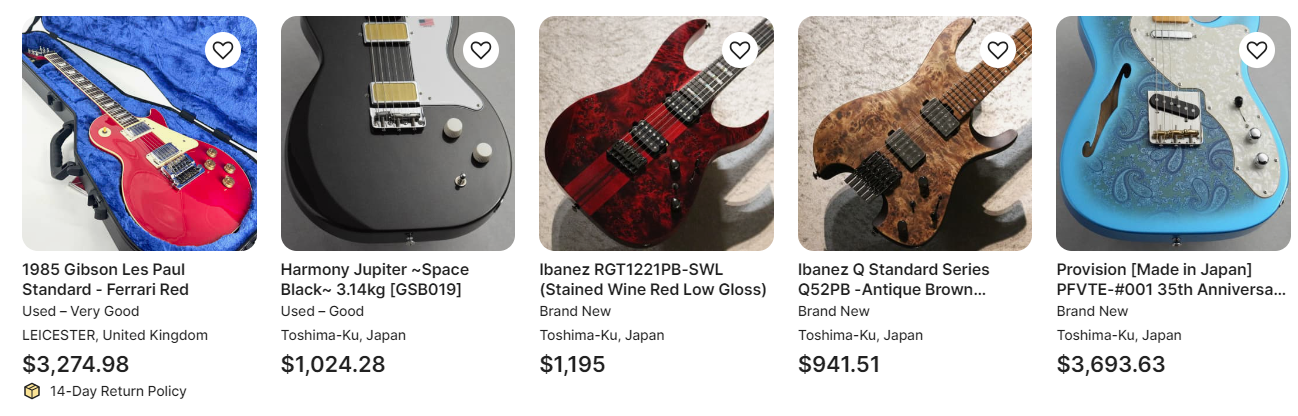Click the "Ibanez RGT1221PB-SWL" listing title
This screenshot has width=1298, height=416.
tap(652, 279)
